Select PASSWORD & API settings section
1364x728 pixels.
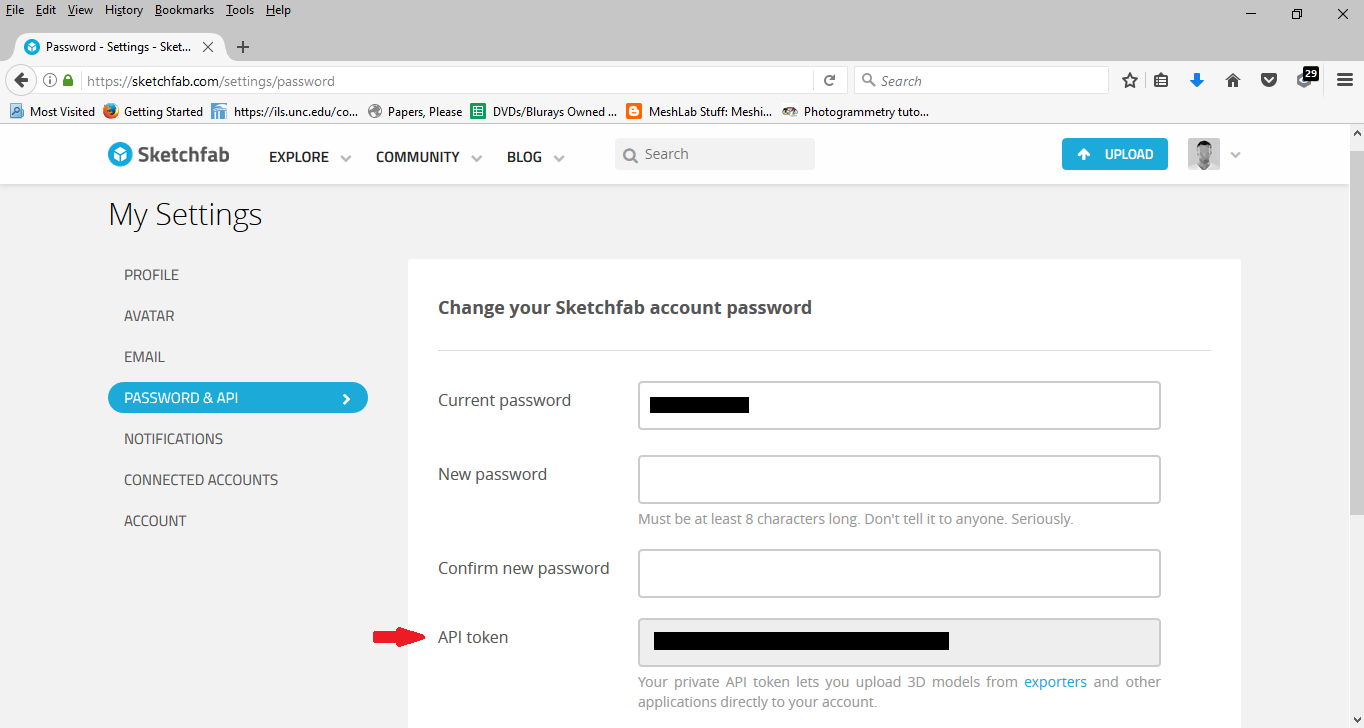click(x=238, y=398)
